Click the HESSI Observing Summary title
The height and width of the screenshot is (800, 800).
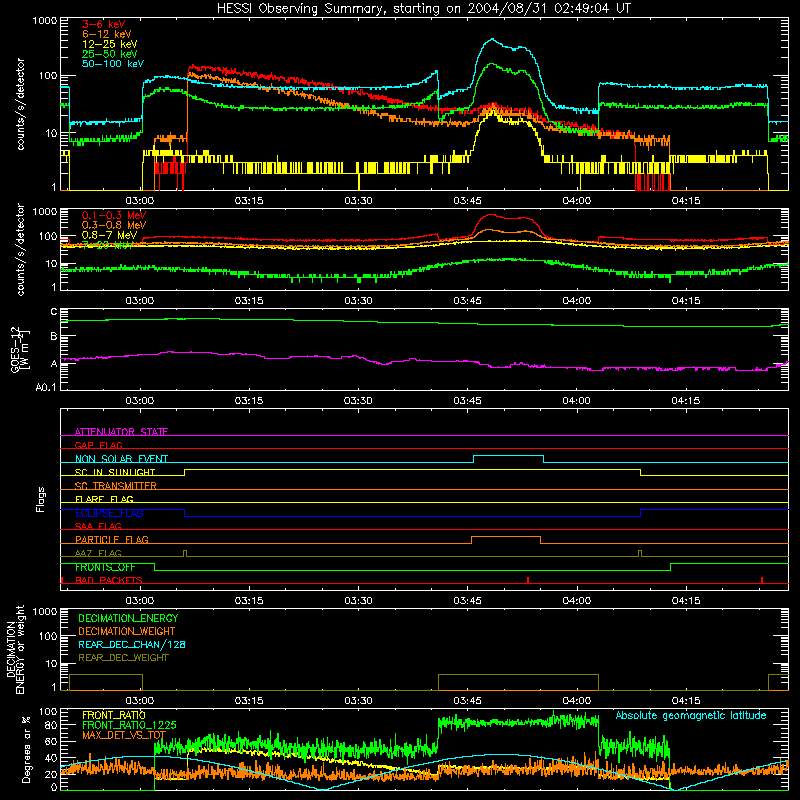[x=423, y=9]
